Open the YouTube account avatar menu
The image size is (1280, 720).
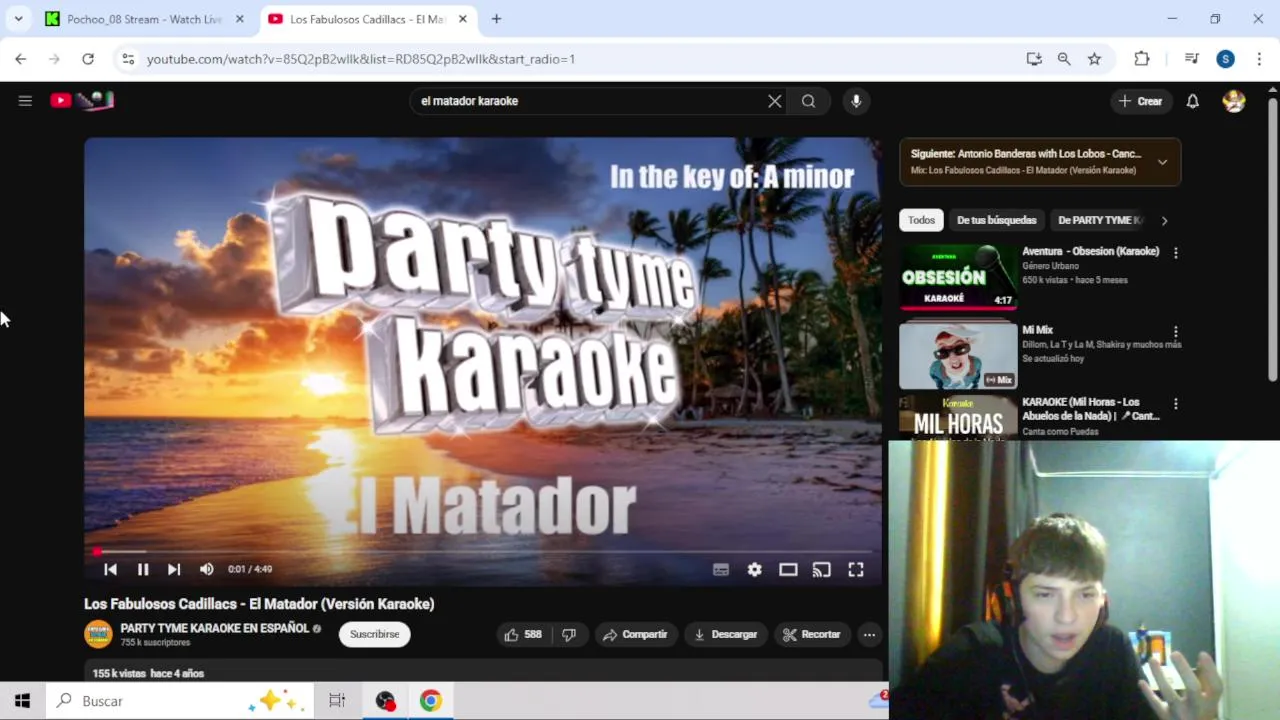coord(1234,101)
